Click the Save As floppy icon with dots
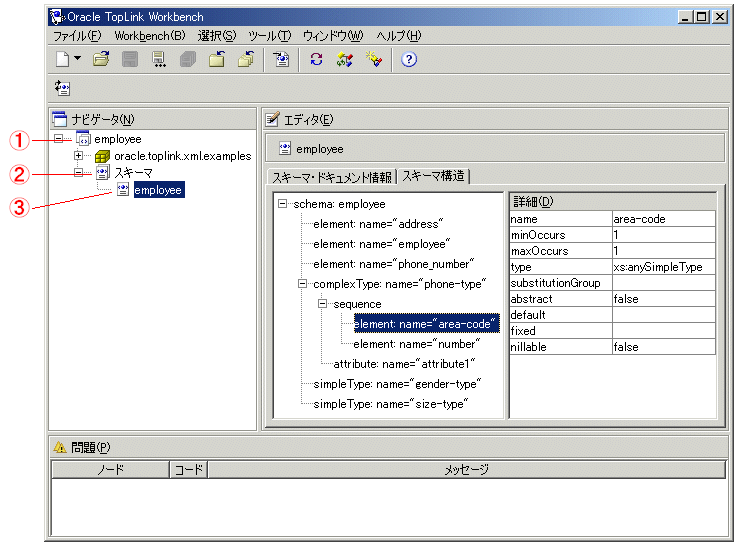This screenshot has width=736, height=545. (x=159, y=59)
